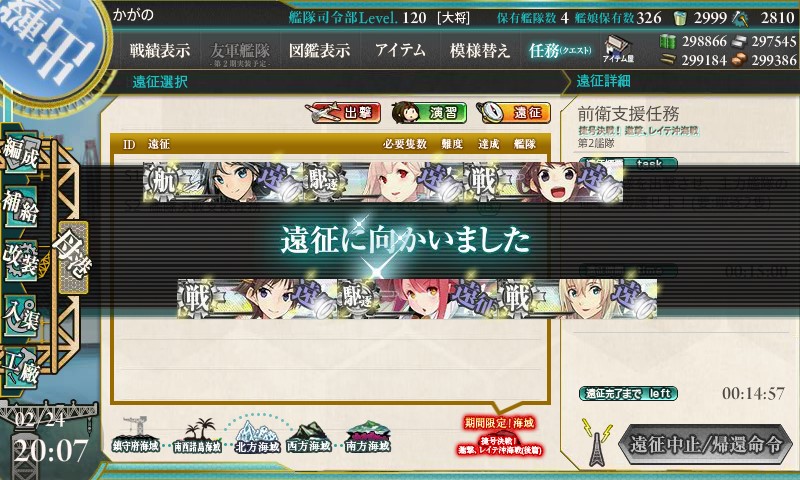Select 南方海域 southern area tab
800x480 pixels.
(367, 437)
